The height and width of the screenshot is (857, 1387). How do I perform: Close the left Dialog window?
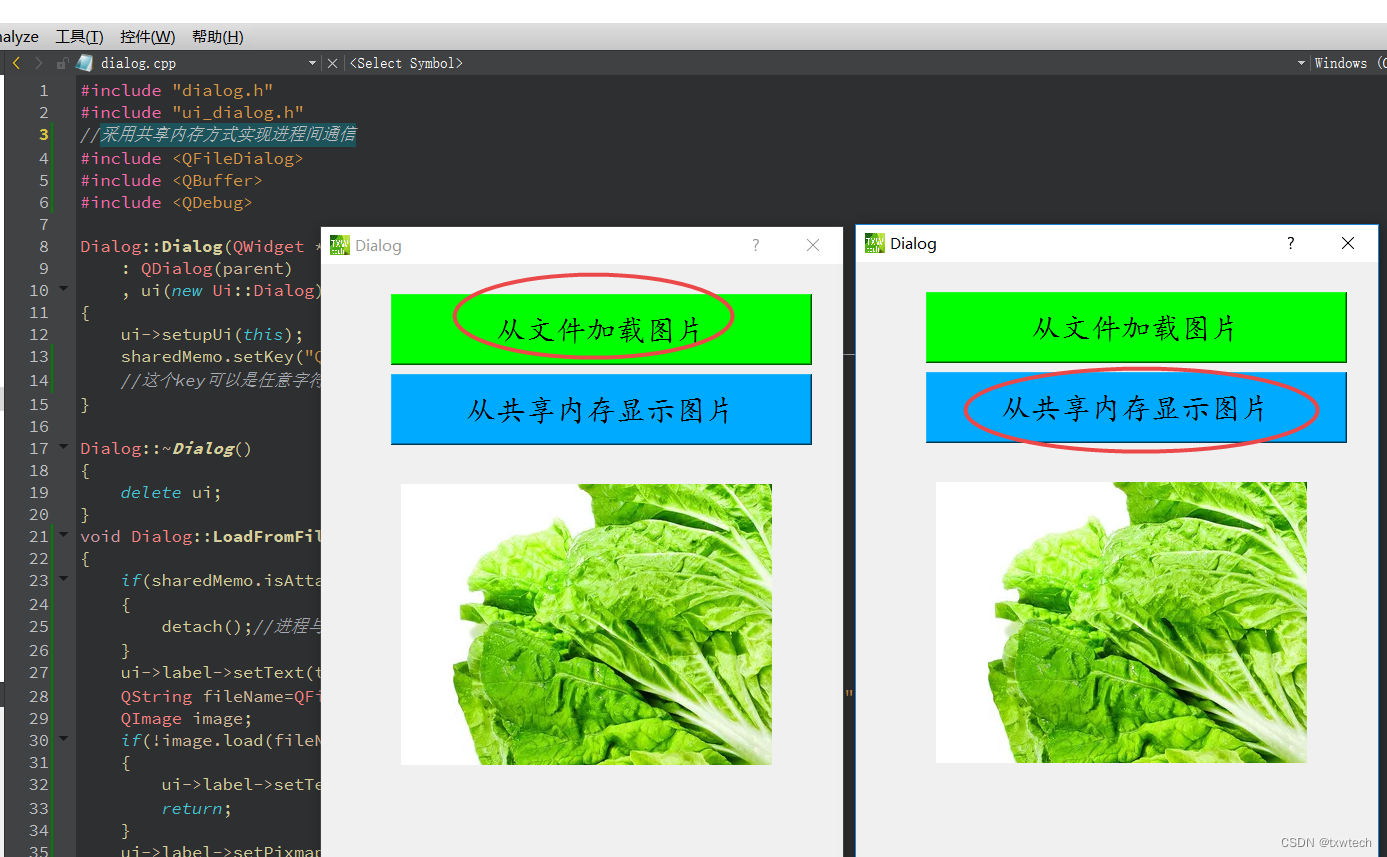[813, 245]
